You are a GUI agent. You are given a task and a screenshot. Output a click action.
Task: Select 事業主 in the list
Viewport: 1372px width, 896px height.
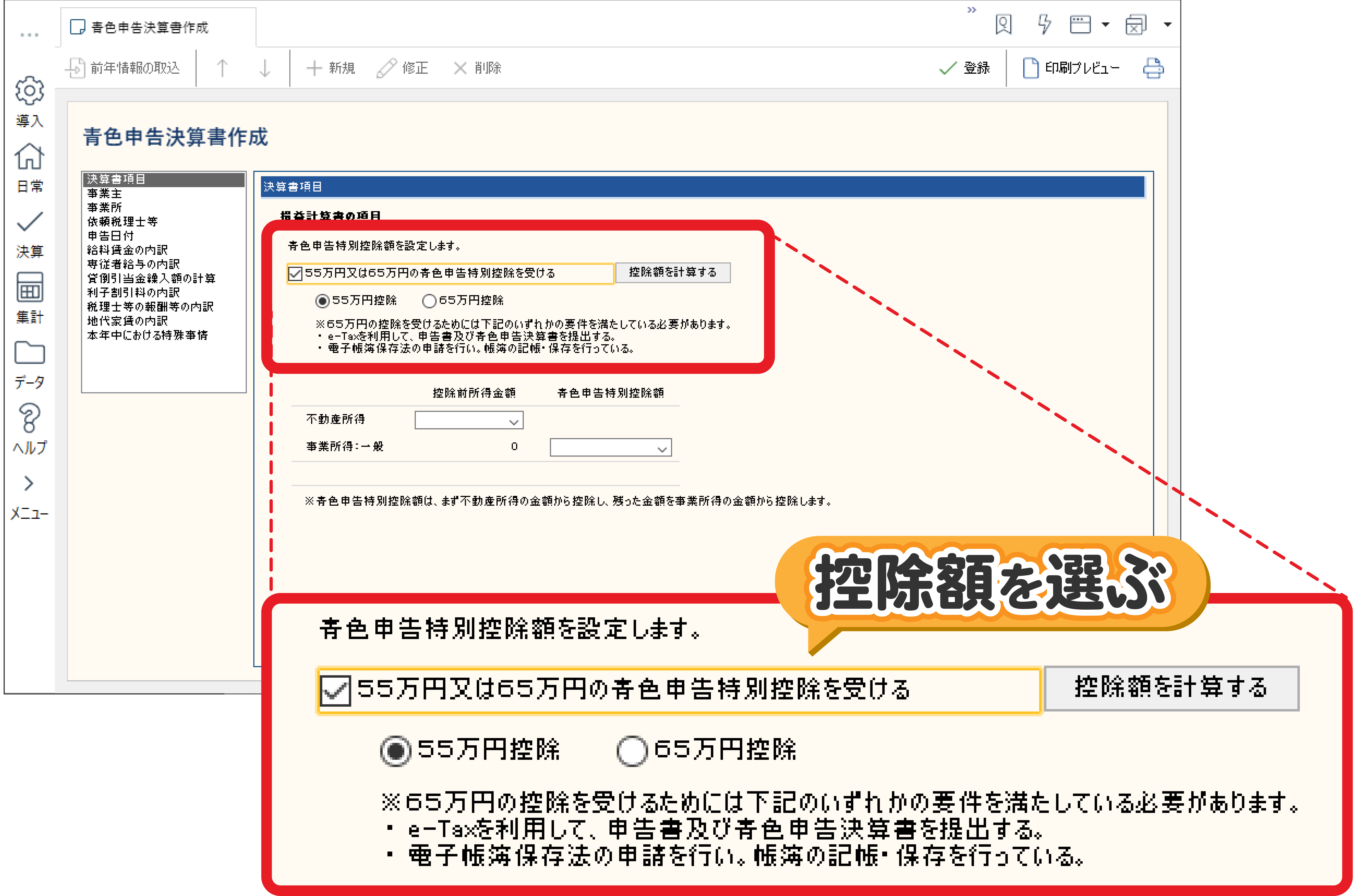(x=105, y=193)
